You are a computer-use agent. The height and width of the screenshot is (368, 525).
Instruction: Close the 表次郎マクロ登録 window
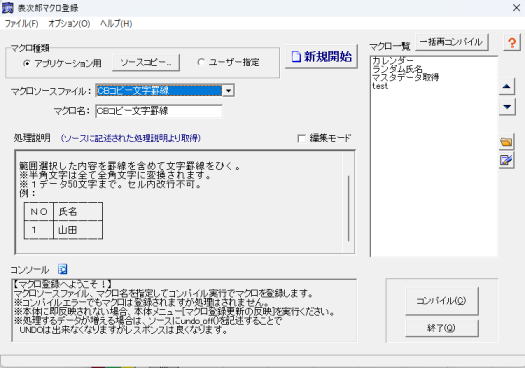tap(516, 8)
